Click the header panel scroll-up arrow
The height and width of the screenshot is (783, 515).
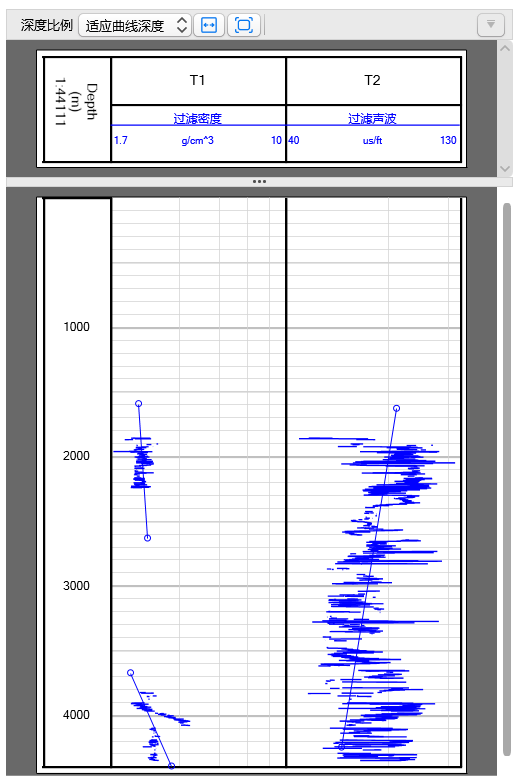click(x=505, y=48)
